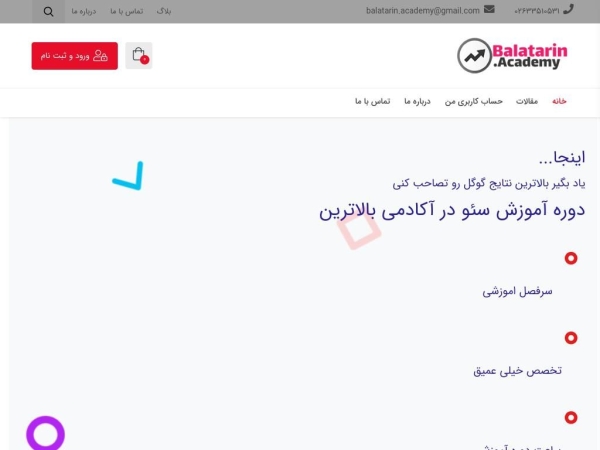Click the heading دوره آموزش سئو در آکادمی بالاترین
This screenshot has width=600, height=450.
point(452,210)
